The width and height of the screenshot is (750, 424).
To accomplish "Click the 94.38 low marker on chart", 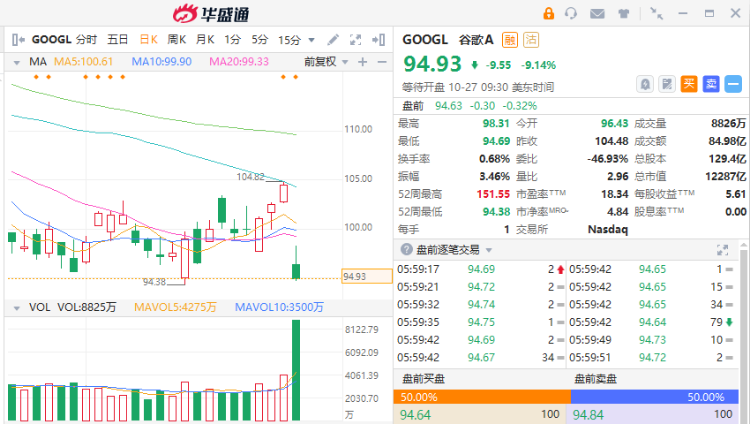I will point(154,282).
